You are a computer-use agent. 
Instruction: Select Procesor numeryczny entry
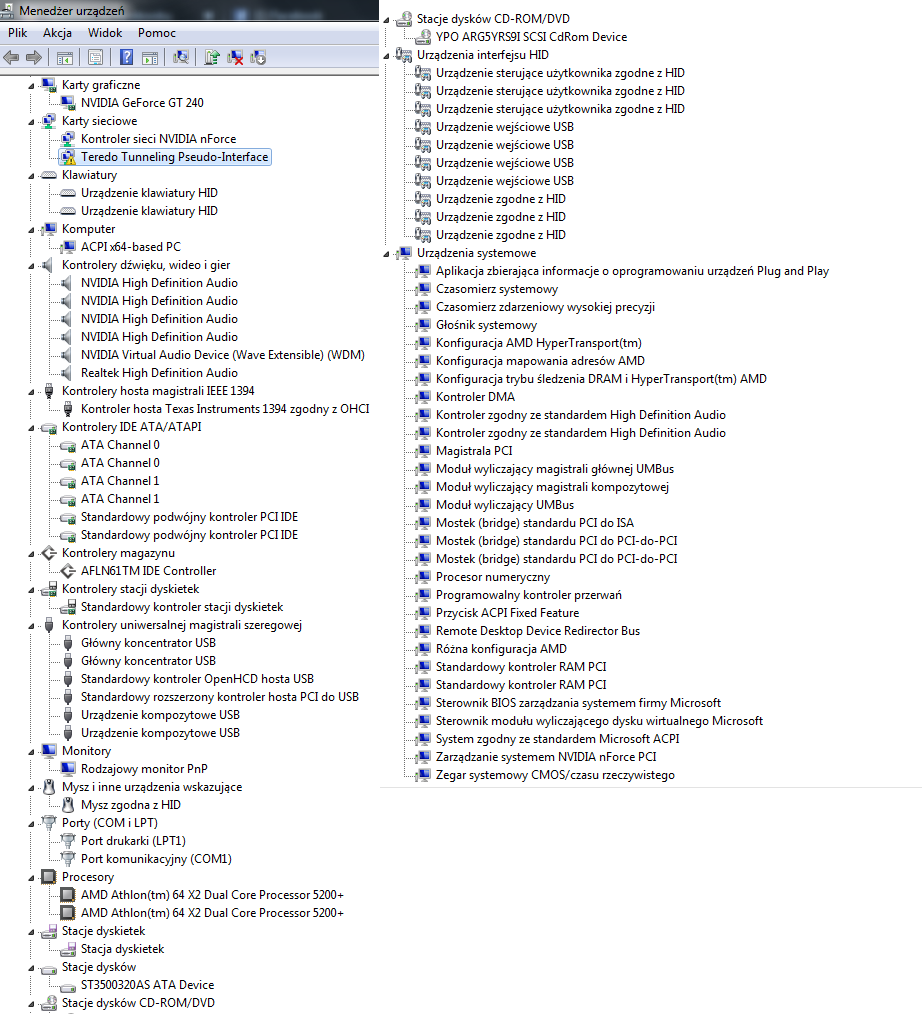tap(493, 577)
